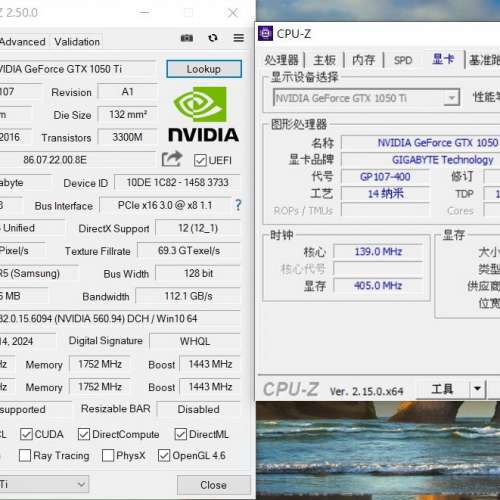Image resolution: width=500 pixels, height=500 pixels.
Task: Click the CPU-Z Ver. 2.15.0.x64 text
Action: click(366, 391)
